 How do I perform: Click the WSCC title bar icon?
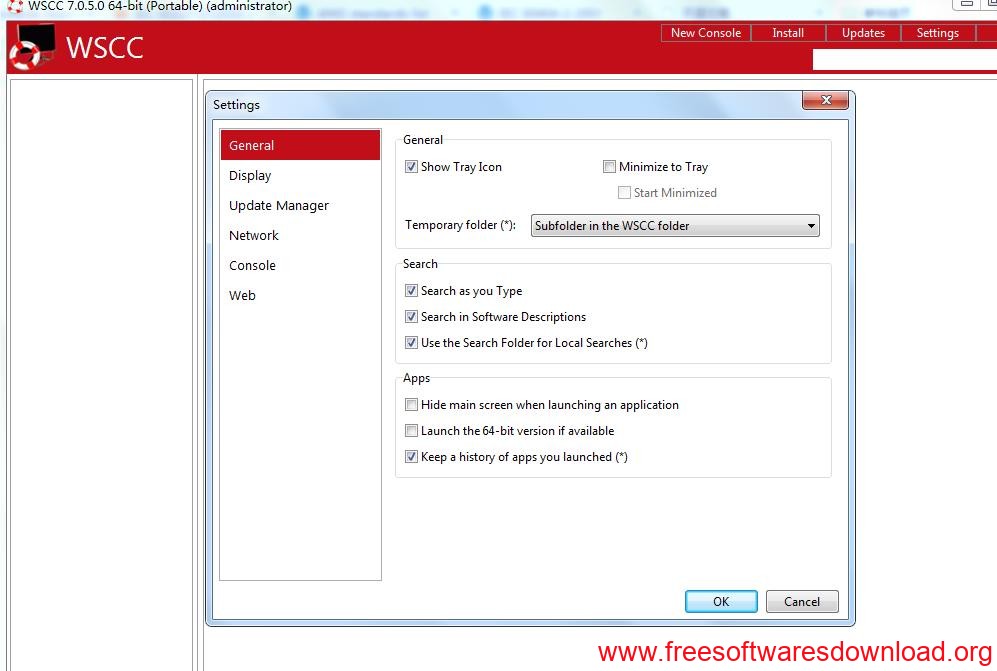tap(15, 6)
